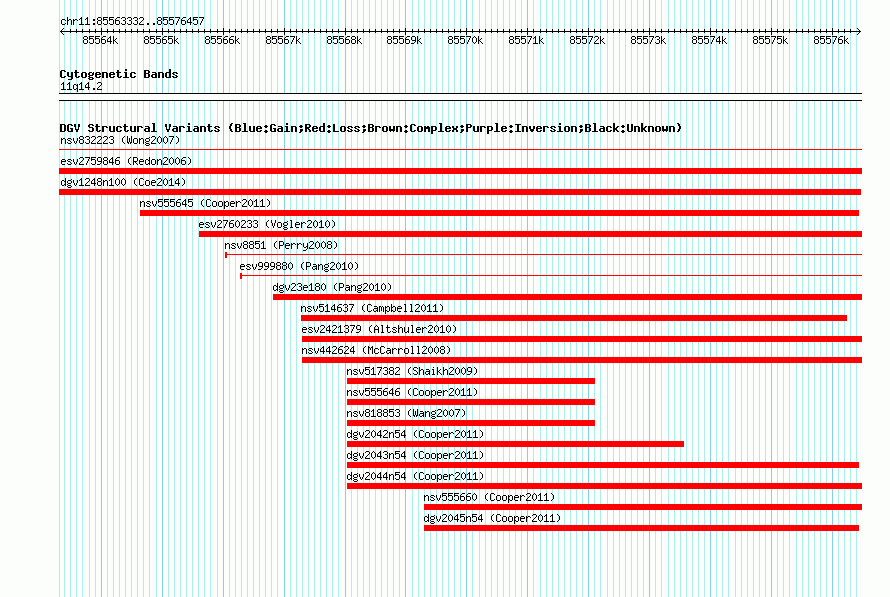Select the nsv517382 (Shaikh2009) label

412,371
